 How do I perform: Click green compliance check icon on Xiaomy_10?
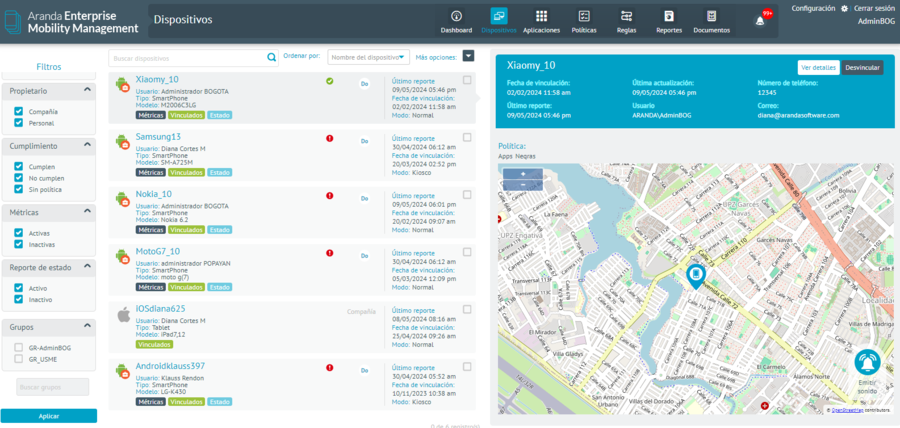(x=329, y=81)
